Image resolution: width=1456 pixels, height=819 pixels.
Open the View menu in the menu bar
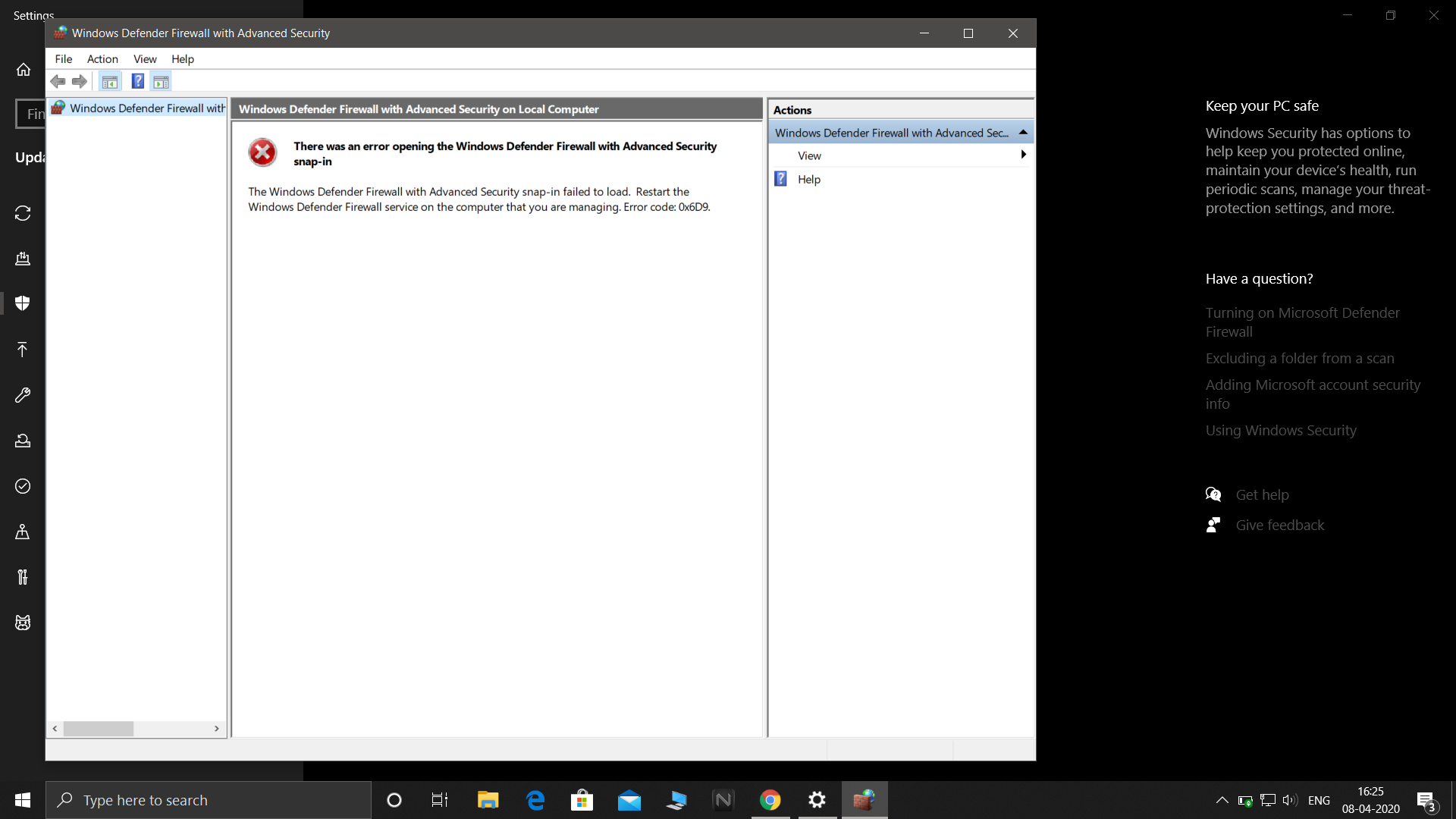[145, 58]
